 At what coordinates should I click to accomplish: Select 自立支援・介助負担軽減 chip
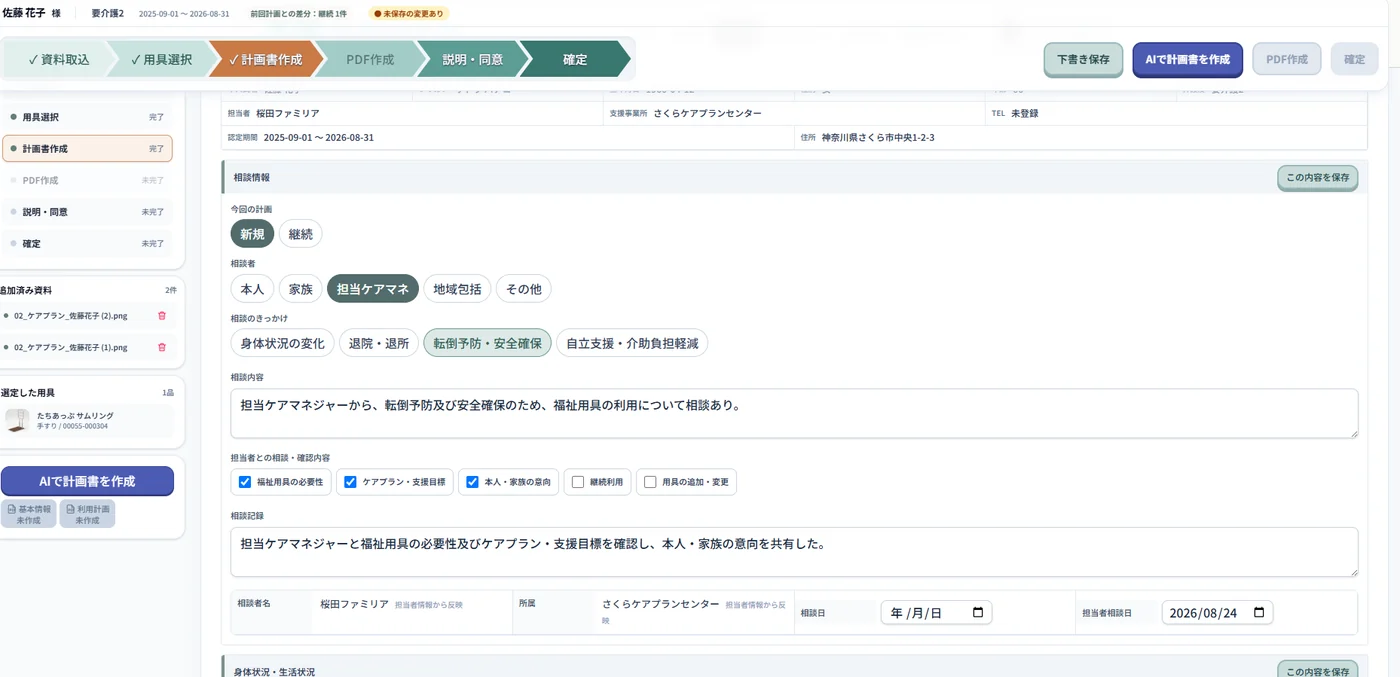click(632, 343)
